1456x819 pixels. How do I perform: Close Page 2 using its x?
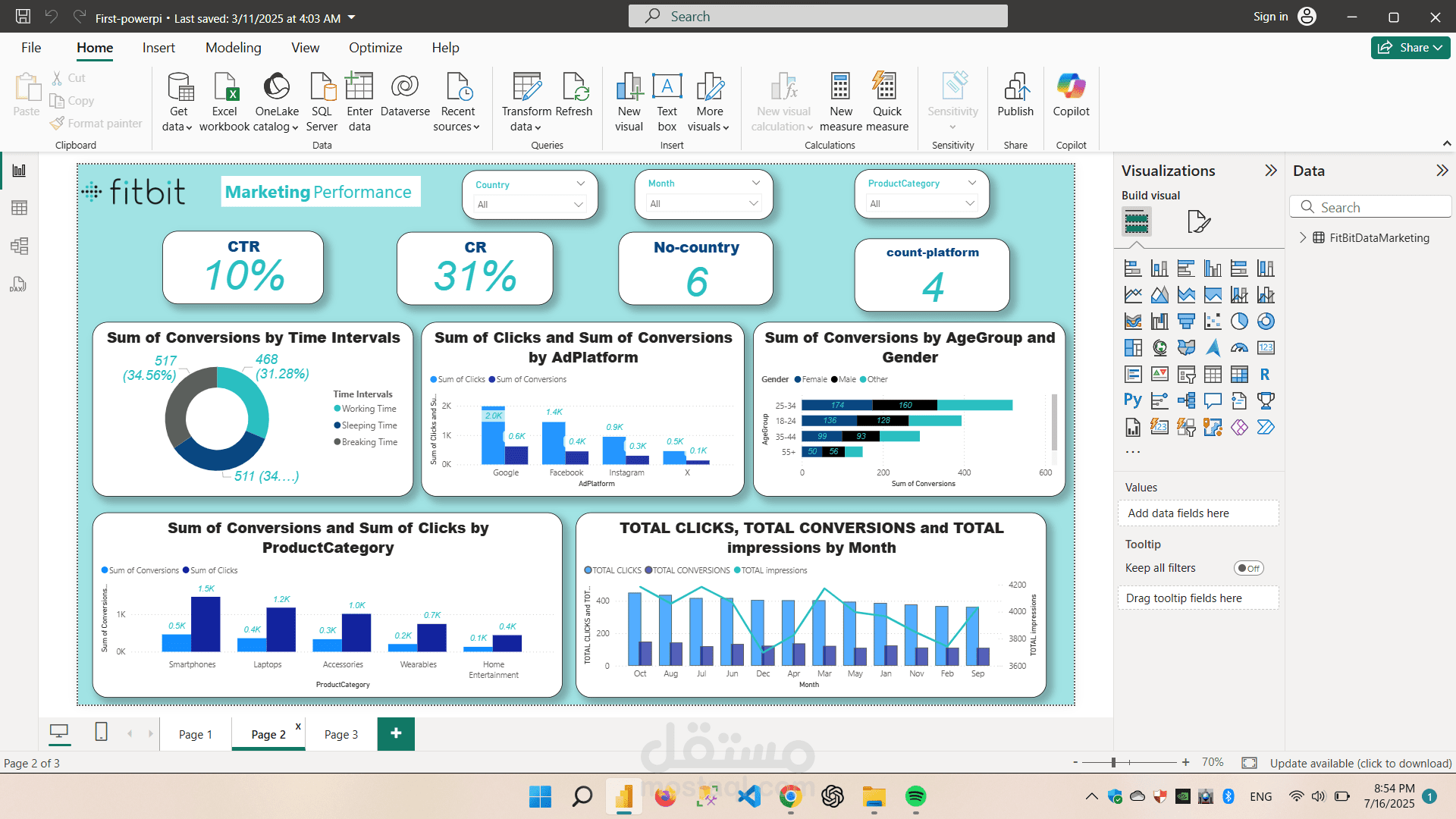click(x=298, y=726)
